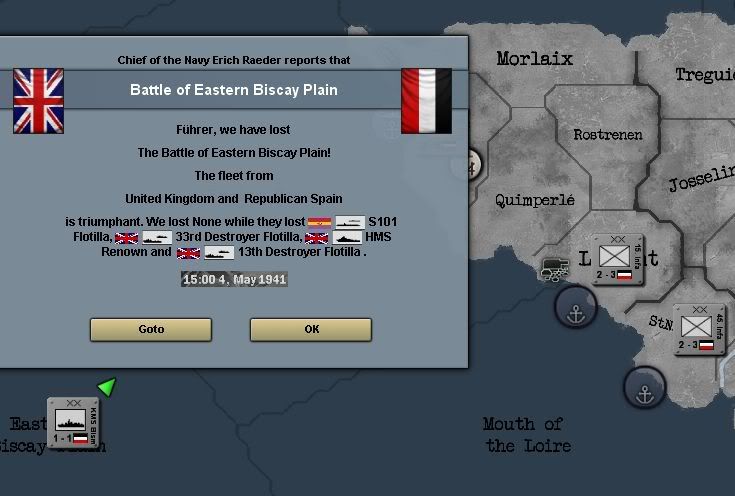The height and width of the screenshot is (496, 735).
Task: Click the battlecruiser icon for HMS Renown
Action: tap(347, 238)
